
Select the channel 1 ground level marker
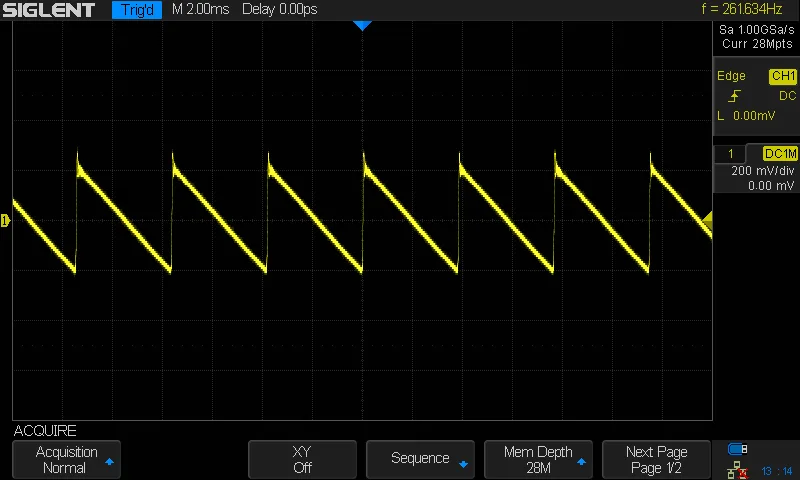click(5, 220)
